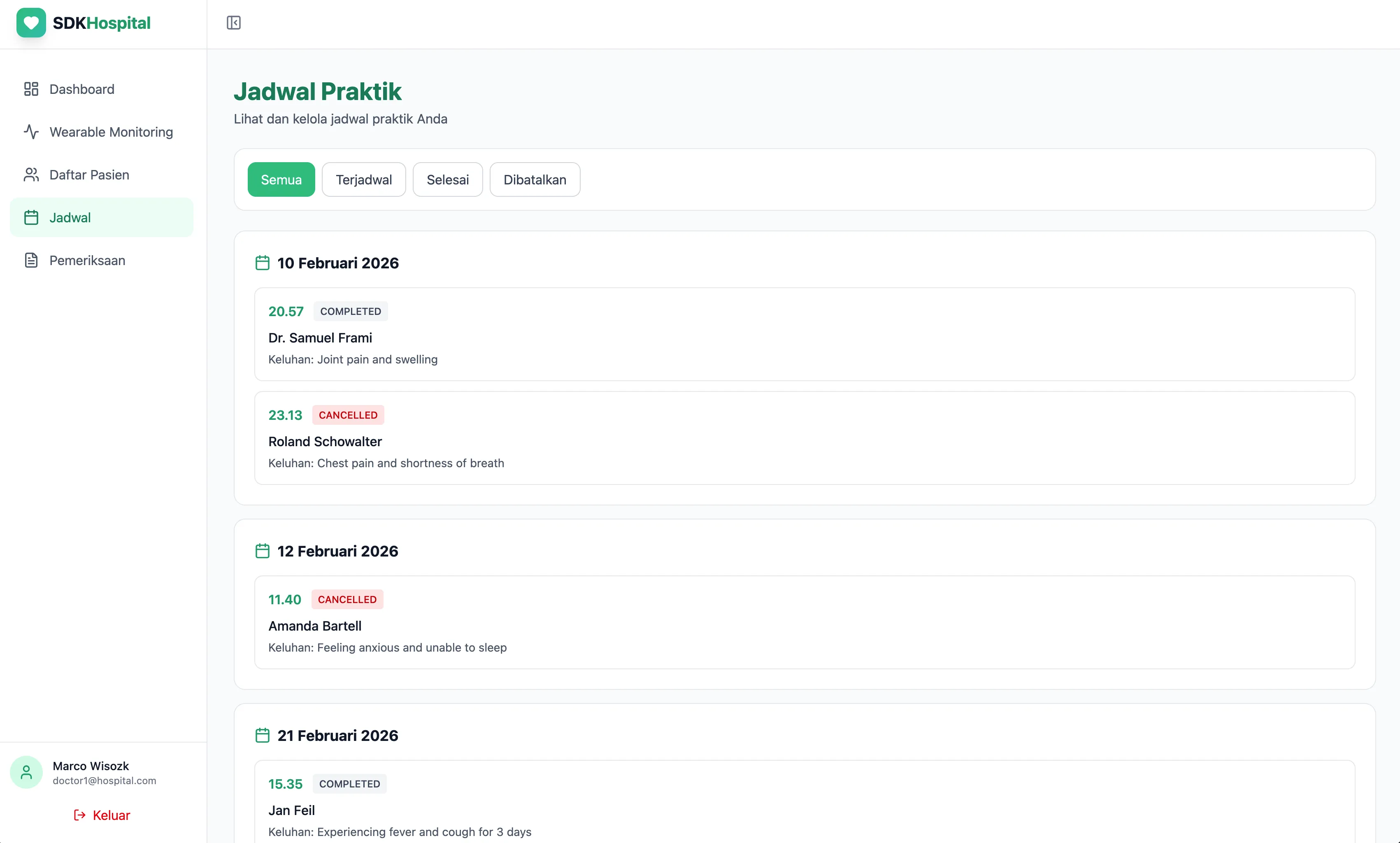Image resolution: width=1400 pixels, height=843 pixels.
Task: Click the SDKHospital heart logo icon
Action: tap(31, 23)
